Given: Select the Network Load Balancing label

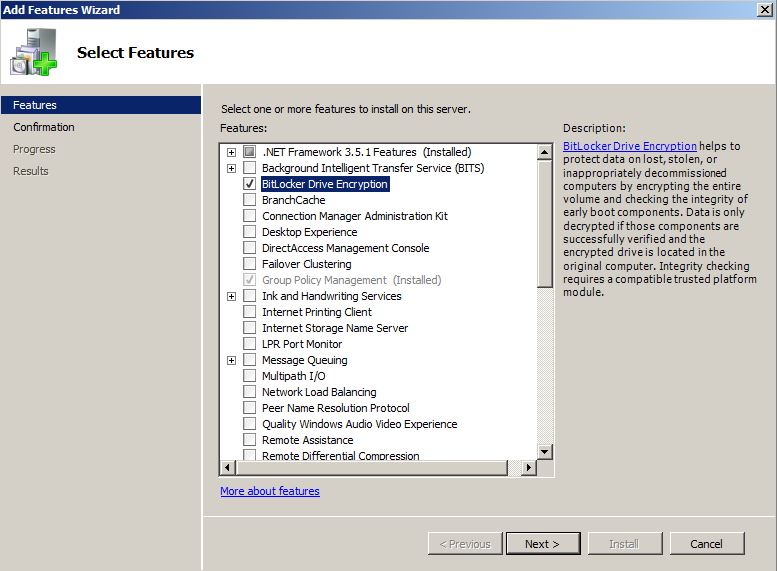Looking at the screenshot, I should coord(320,392).
